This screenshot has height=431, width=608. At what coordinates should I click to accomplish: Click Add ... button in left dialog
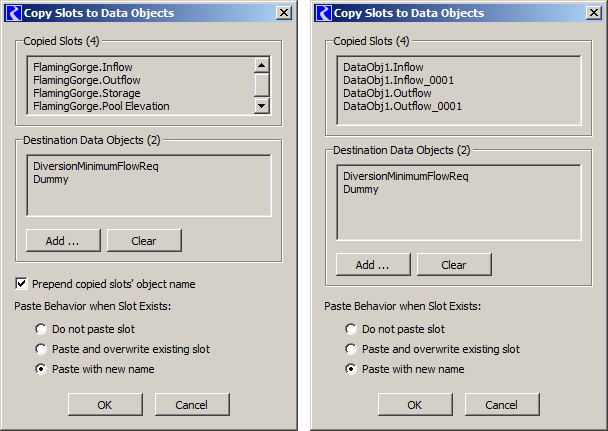pos(63,241)
